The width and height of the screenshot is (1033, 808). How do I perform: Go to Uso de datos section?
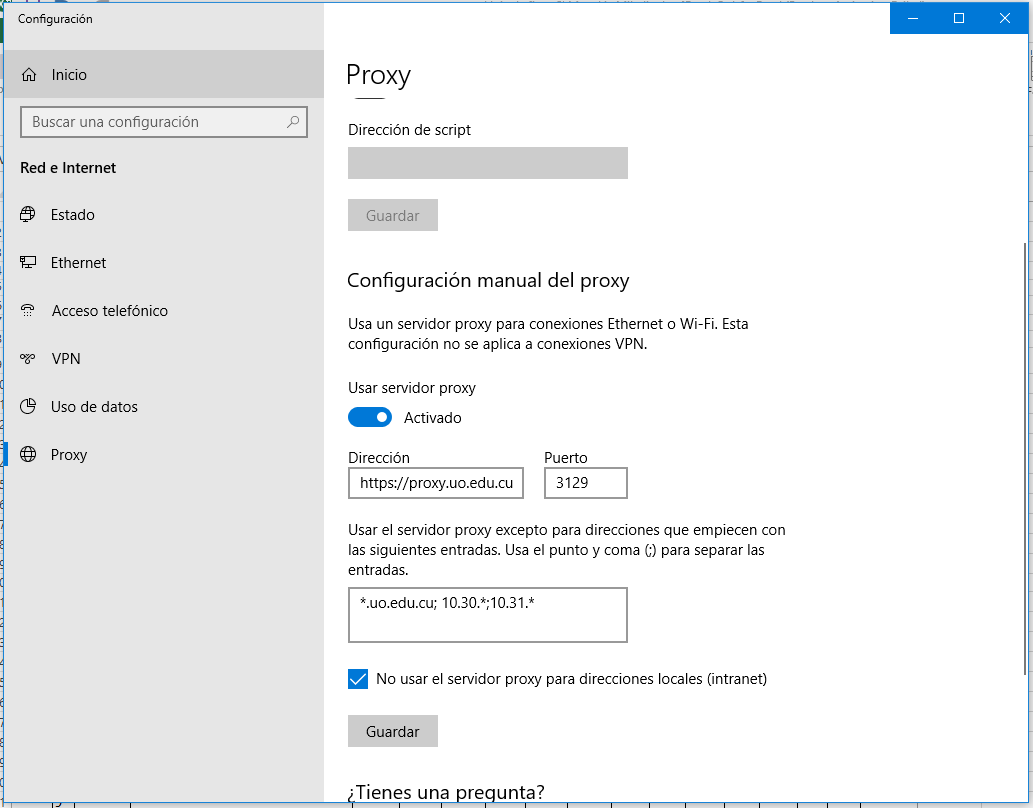pos(94,407)
